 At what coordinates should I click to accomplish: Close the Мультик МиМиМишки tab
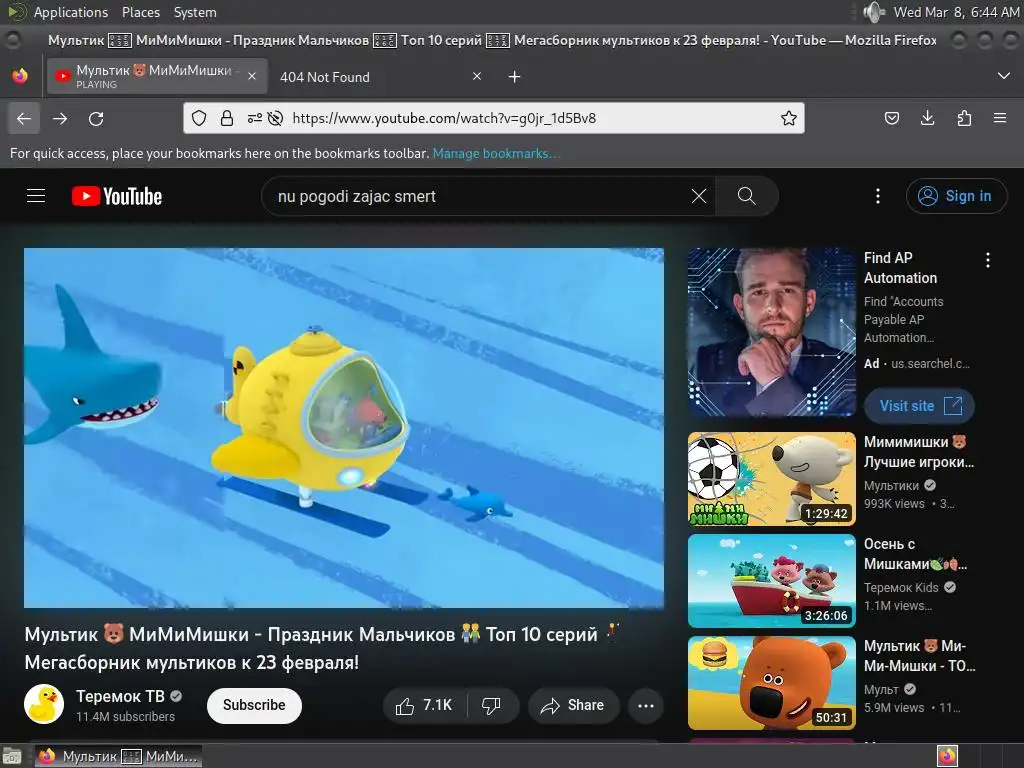point(251,76)
